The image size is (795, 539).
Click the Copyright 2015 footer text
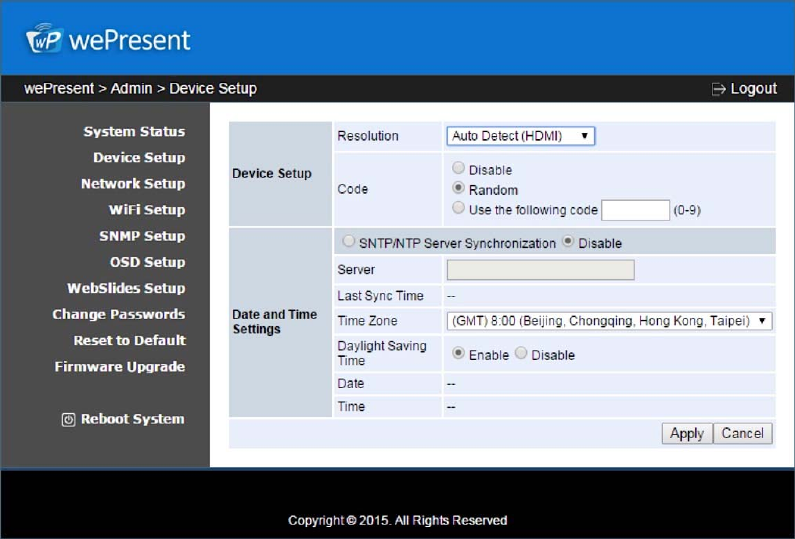[398, 520]
